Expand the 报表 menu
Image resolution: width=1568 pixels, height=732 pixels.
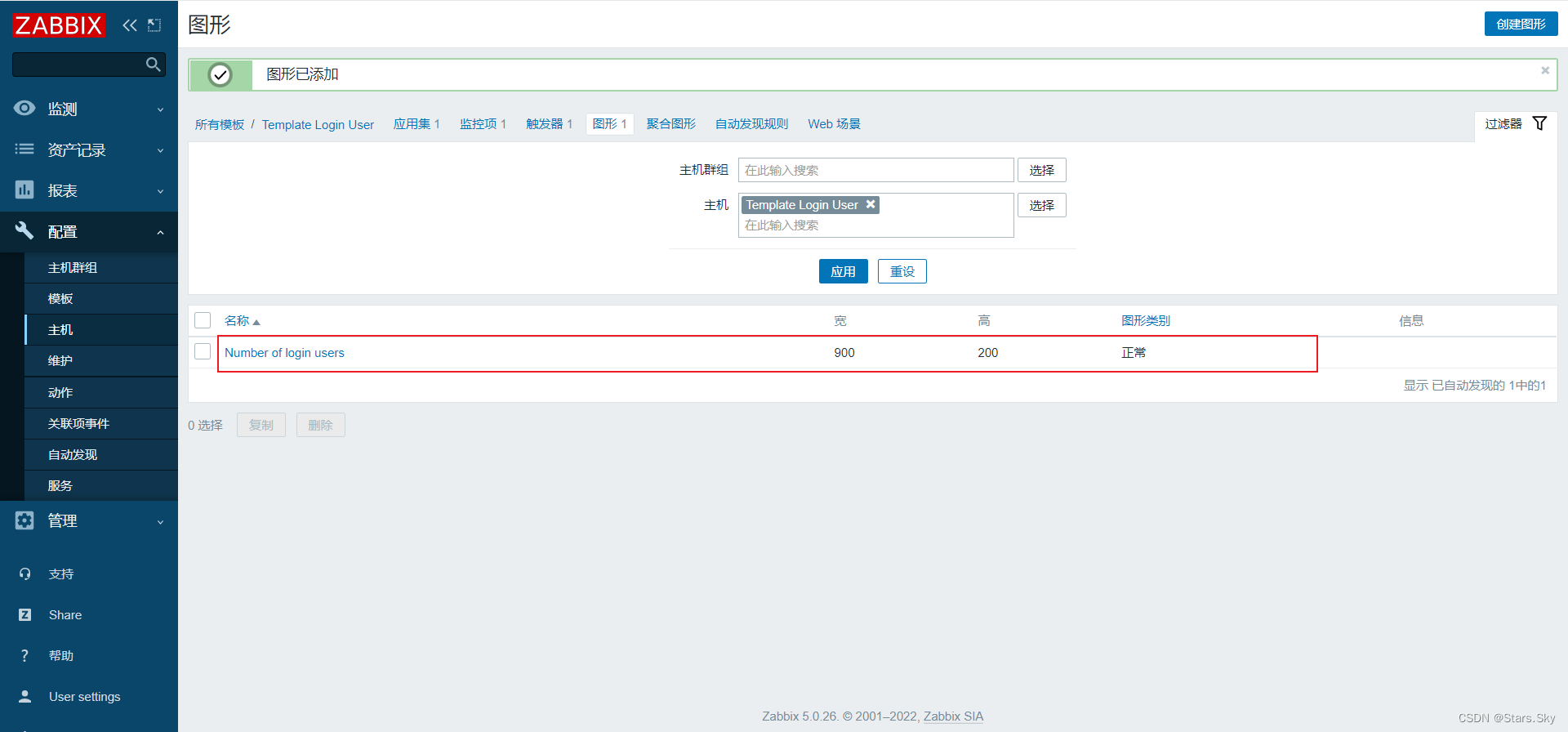(160, 191)
